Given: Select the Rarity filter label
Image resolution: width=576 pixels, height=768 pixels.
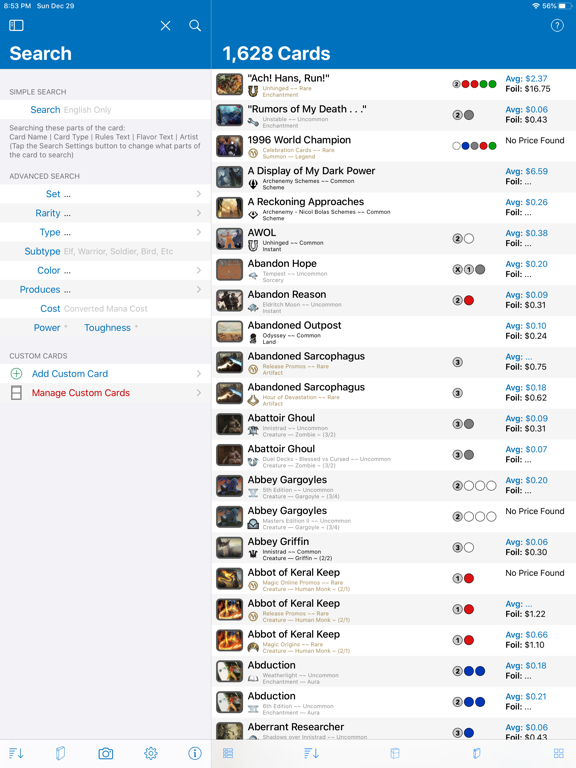Looking at the screenshot, I should (48, 213).
